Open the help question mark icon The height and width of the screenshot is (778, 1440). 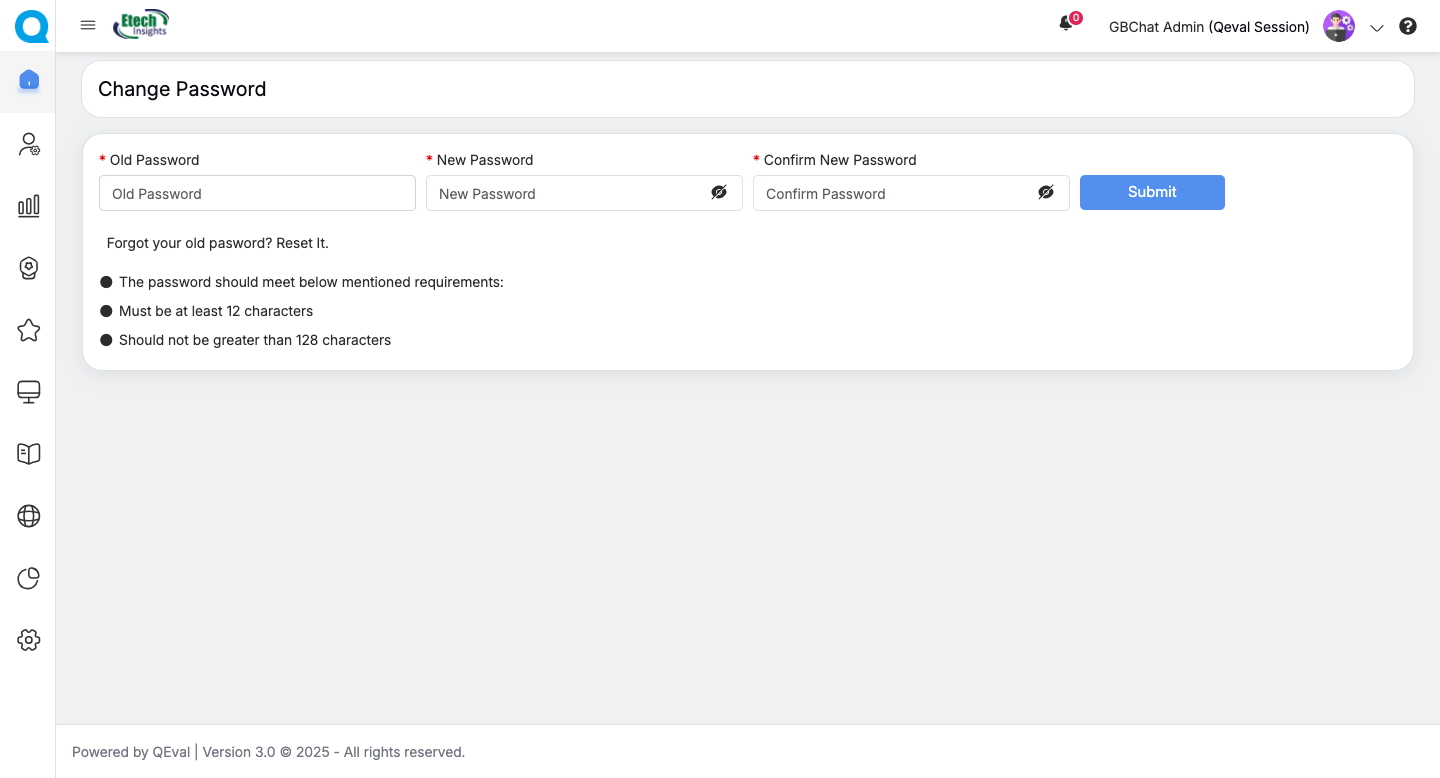pyautogui.click(x=1408, y=27)
